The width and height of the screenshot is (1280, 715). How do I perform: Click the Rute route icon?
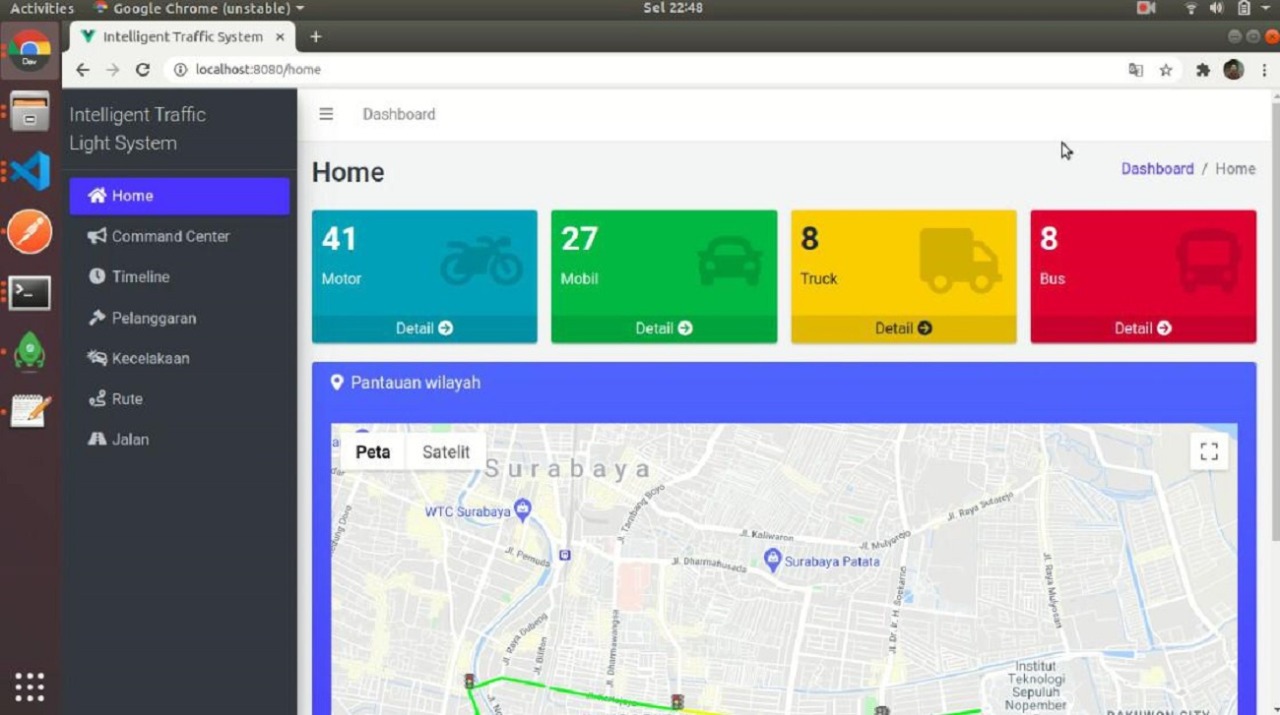tap(97, 399)
